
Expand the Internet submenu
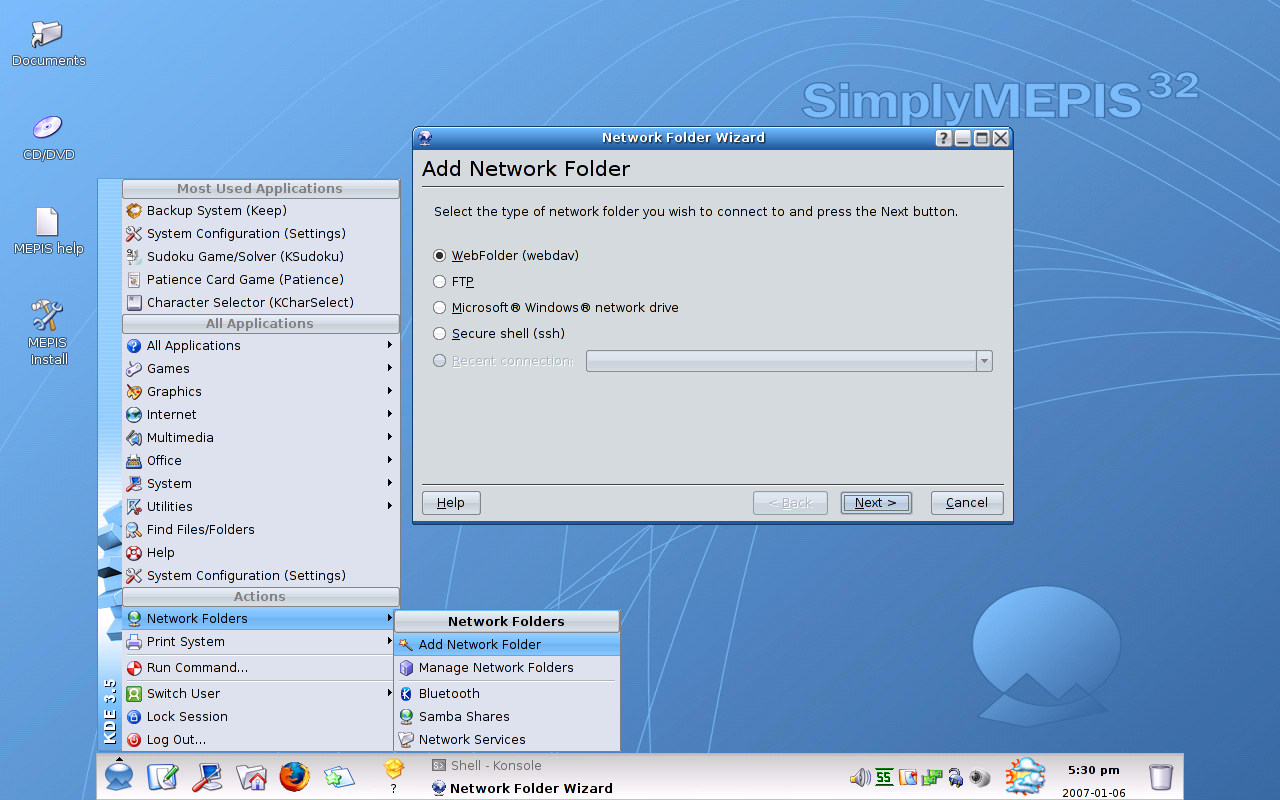(260, 415)
